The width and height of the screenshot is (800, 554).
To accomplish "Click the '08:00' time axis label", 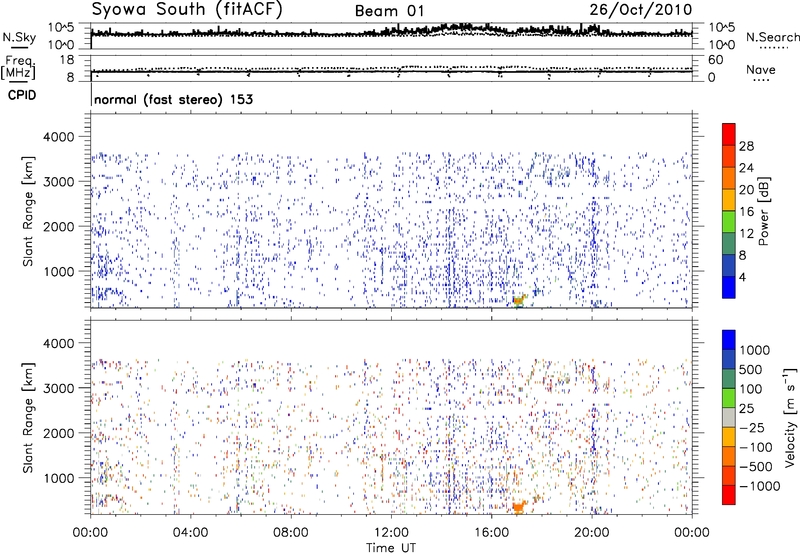I will (x=291, y=533).
